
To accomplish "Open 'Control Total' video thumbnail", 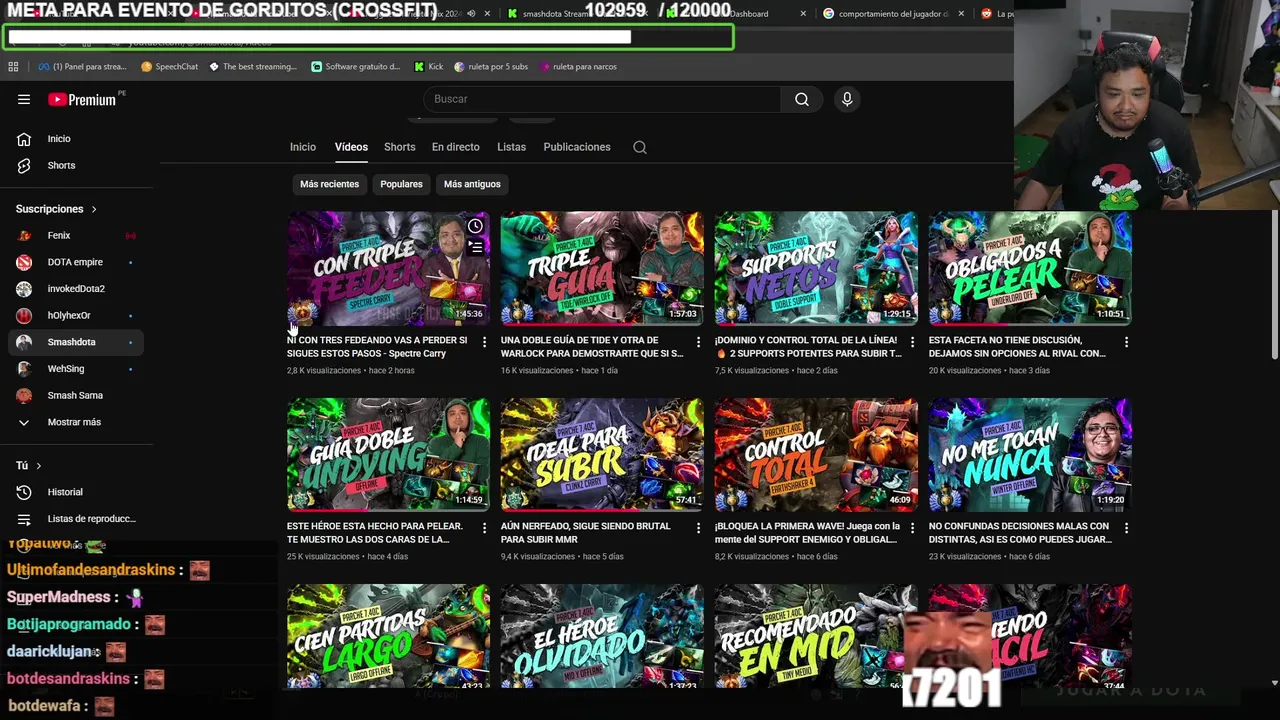I will (816, 455).
